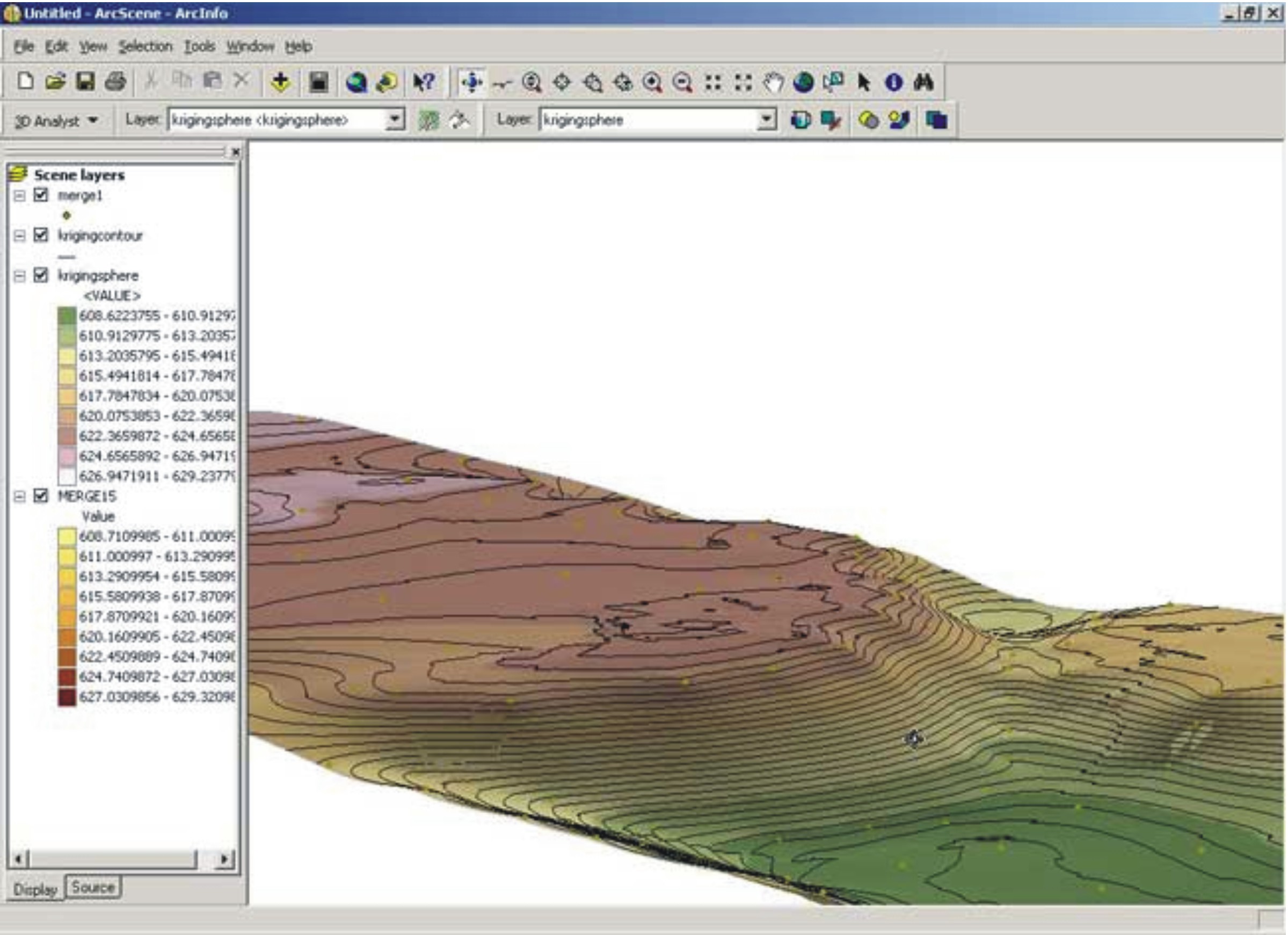Select the krigingcontour layer name

click(x=100, y=235)
